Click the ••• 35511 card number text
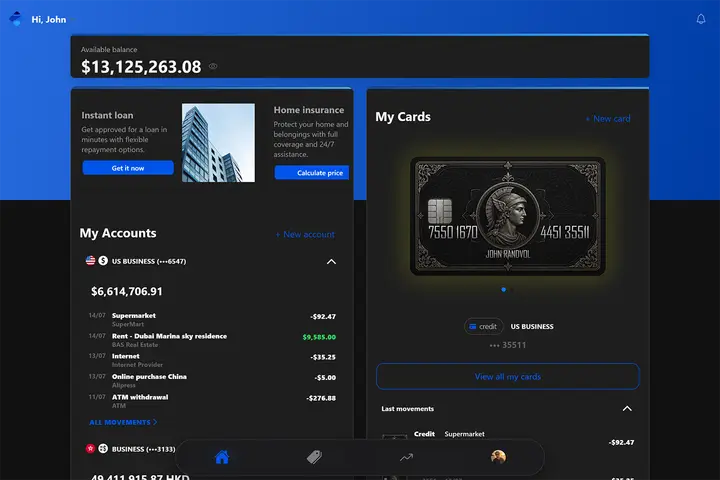Viewport: 720px width, 480px height. pos(508,345)
